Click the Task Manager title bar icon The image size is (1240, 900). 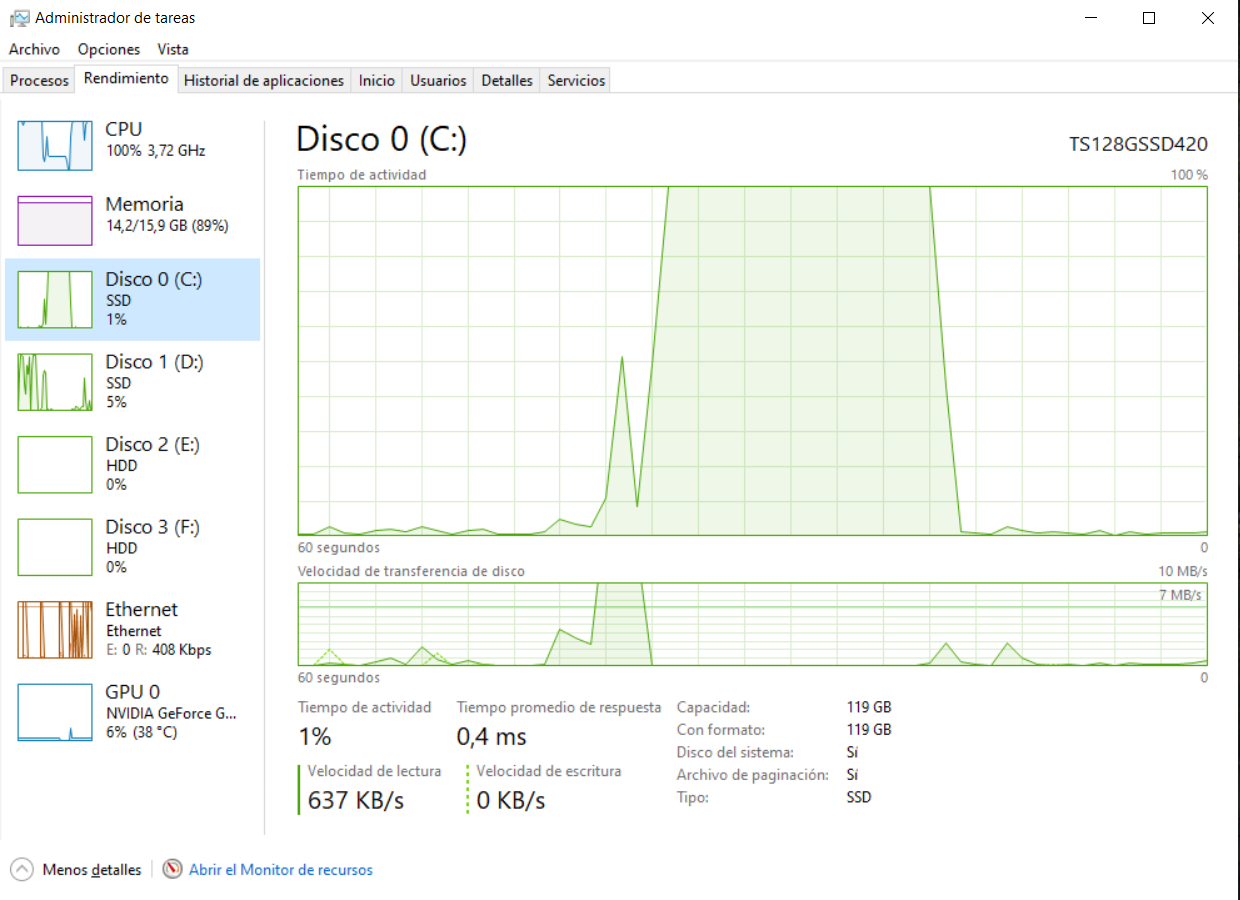pos(18,17)
